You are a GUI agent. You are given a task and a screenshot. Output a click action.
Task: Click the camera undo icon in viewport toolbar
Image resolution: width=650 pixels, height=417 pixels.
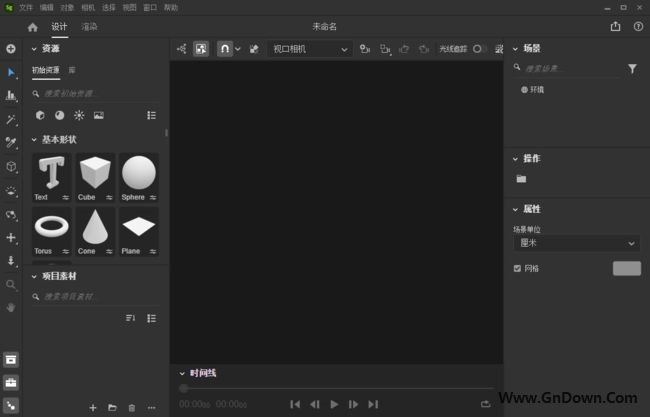coord(404,49)
